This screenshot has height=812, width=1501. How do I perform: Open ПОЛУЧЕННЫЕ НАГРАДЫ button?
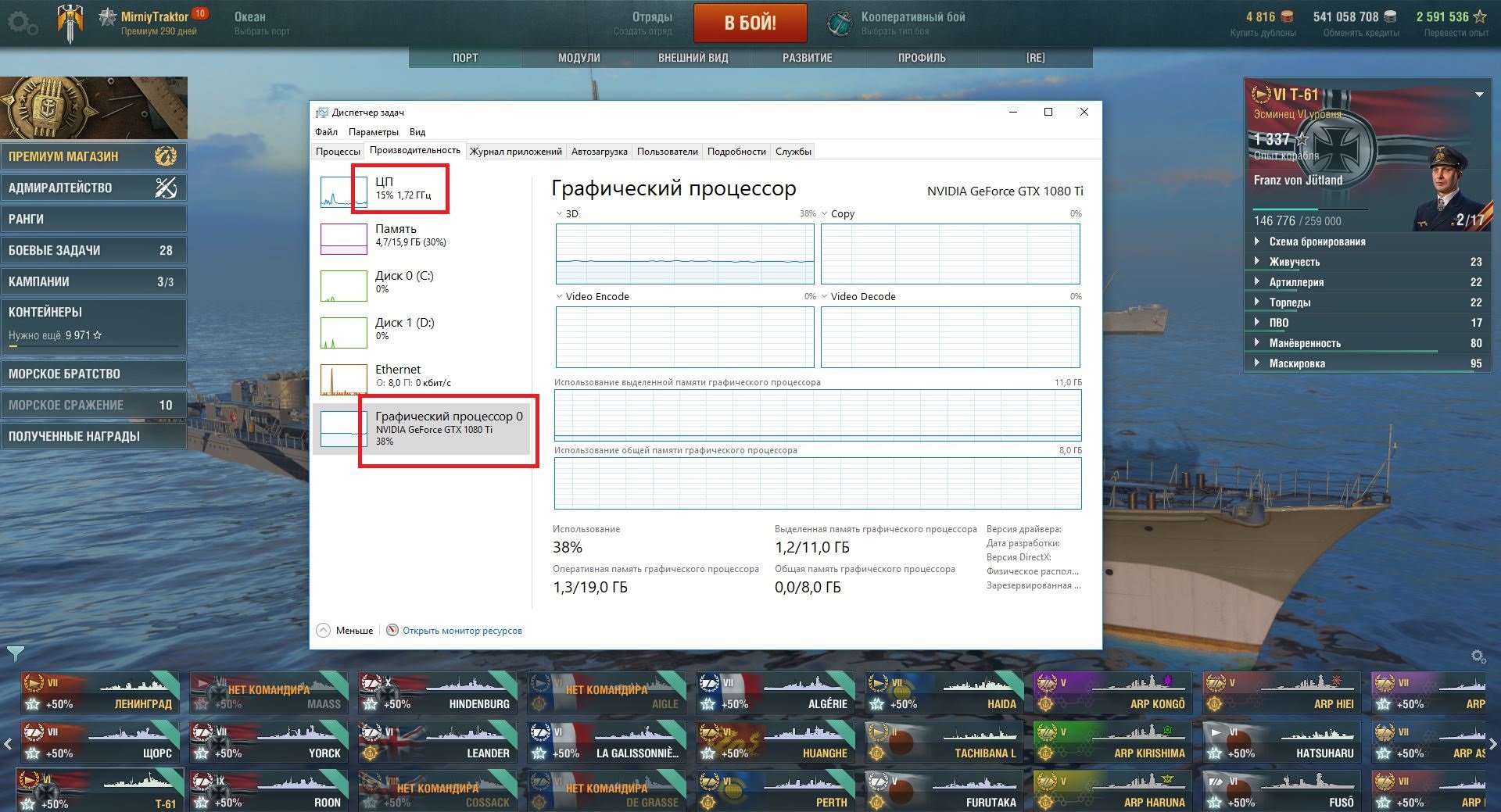tap(93, 436)
